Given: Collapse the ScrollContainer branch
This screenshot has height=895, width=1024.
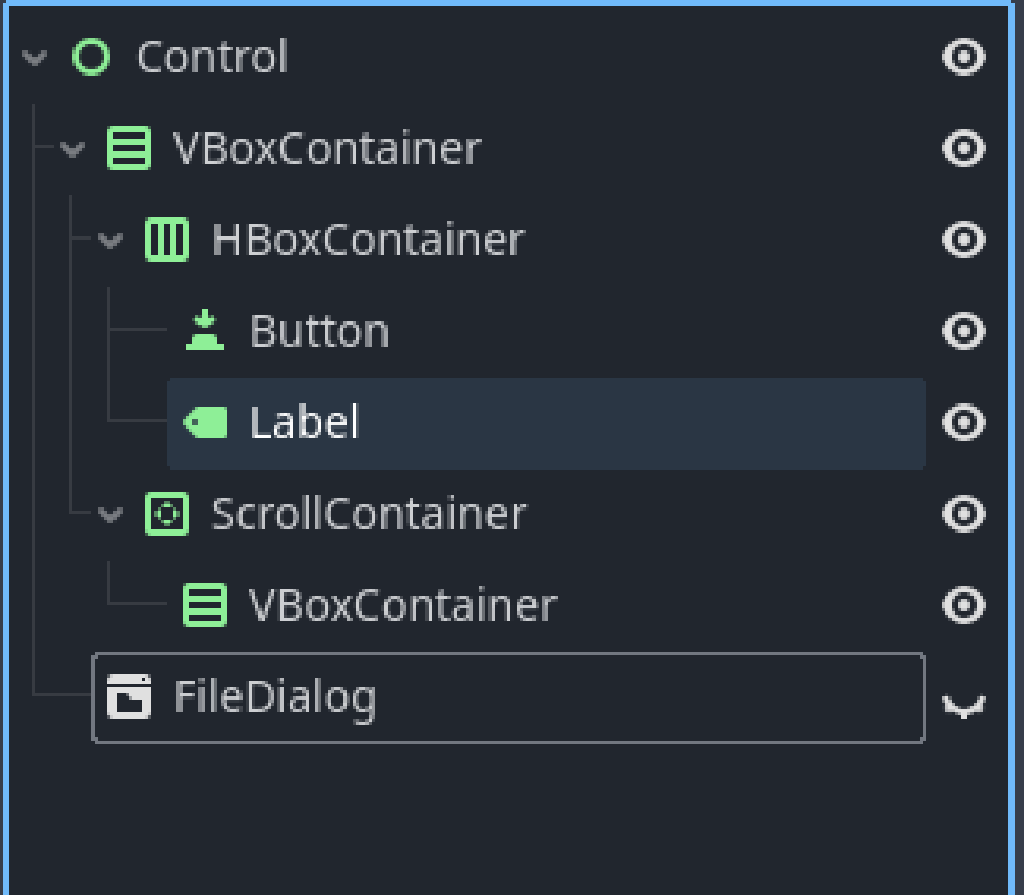Looking at the screenshot, I should click(x=108, y=514).
